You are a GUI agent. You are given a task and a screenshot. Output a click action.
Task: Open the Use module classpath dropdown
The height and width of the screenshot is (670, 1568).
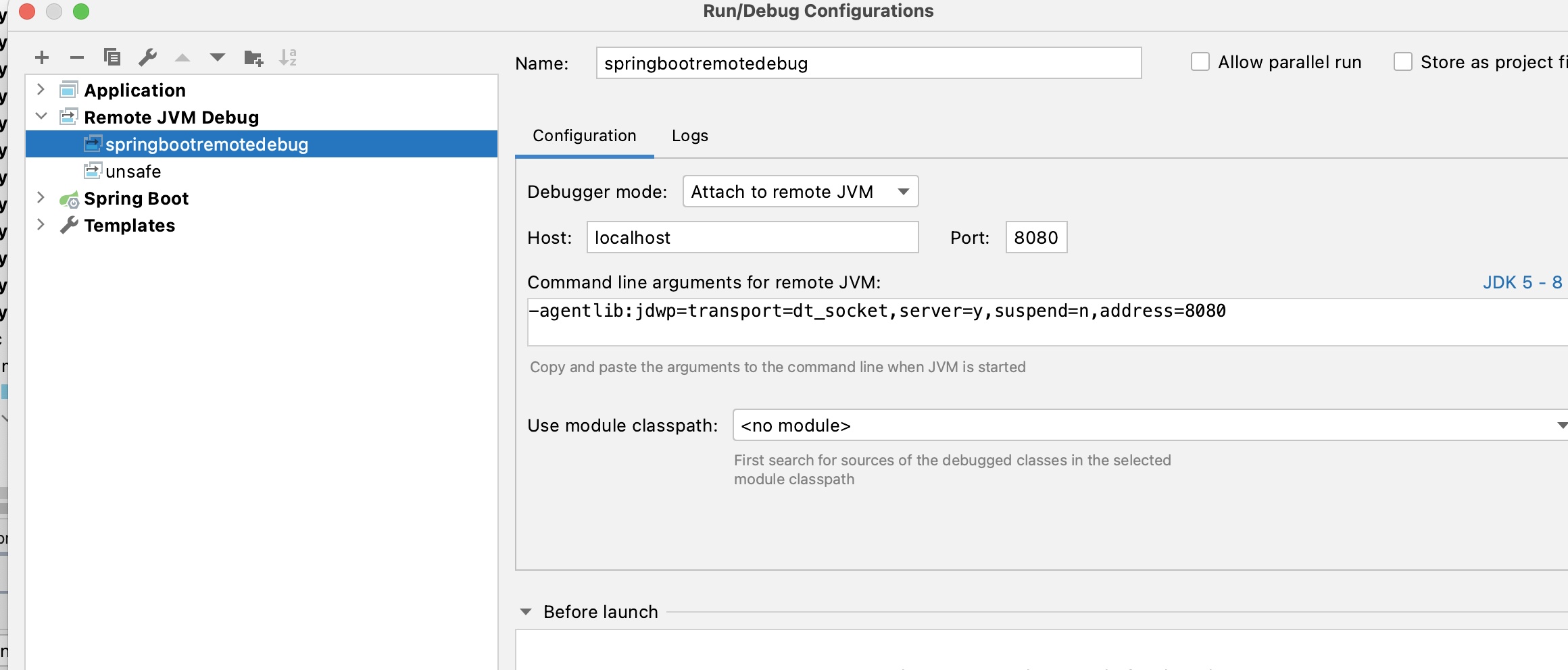1149,426
